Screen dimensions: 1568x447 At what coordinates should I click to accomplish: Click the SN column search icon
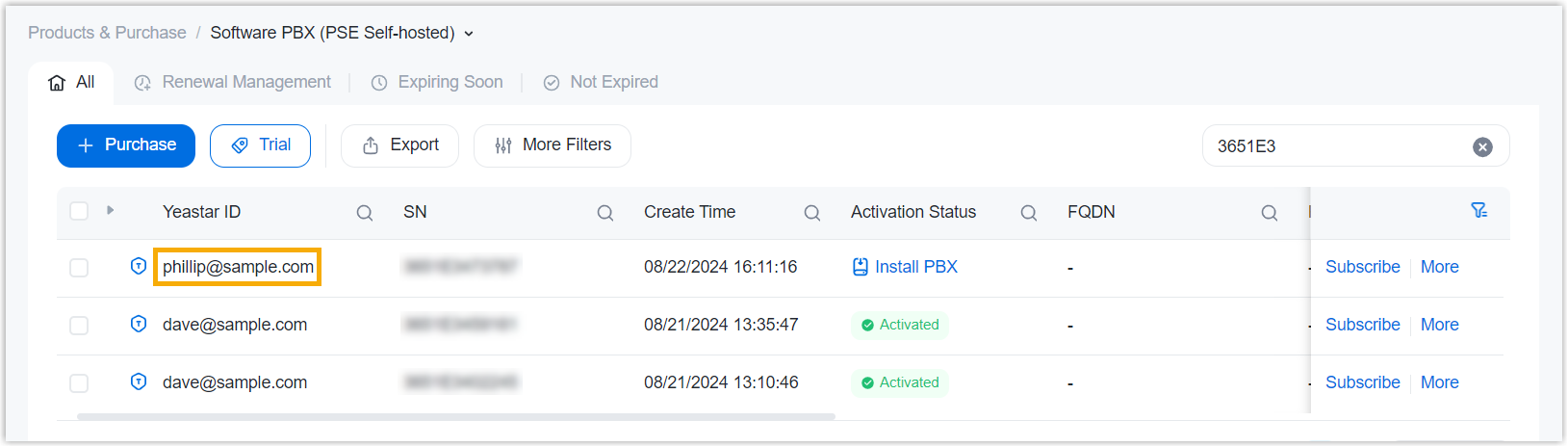pos(605,213)
